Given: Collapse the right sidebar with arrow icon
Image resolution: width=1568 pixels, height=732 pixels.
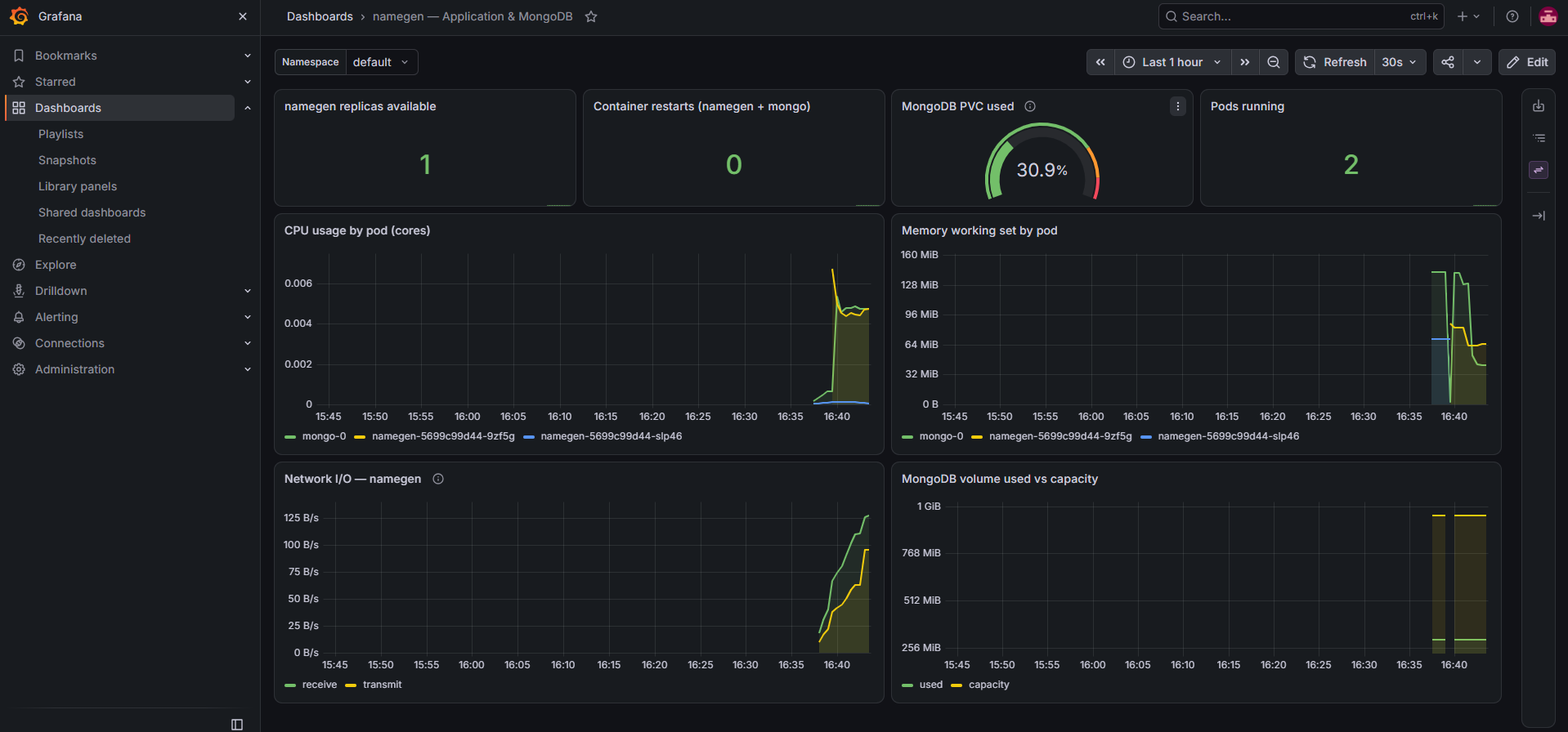Looking at the screenshot, I should click(x=1539, y=216).
